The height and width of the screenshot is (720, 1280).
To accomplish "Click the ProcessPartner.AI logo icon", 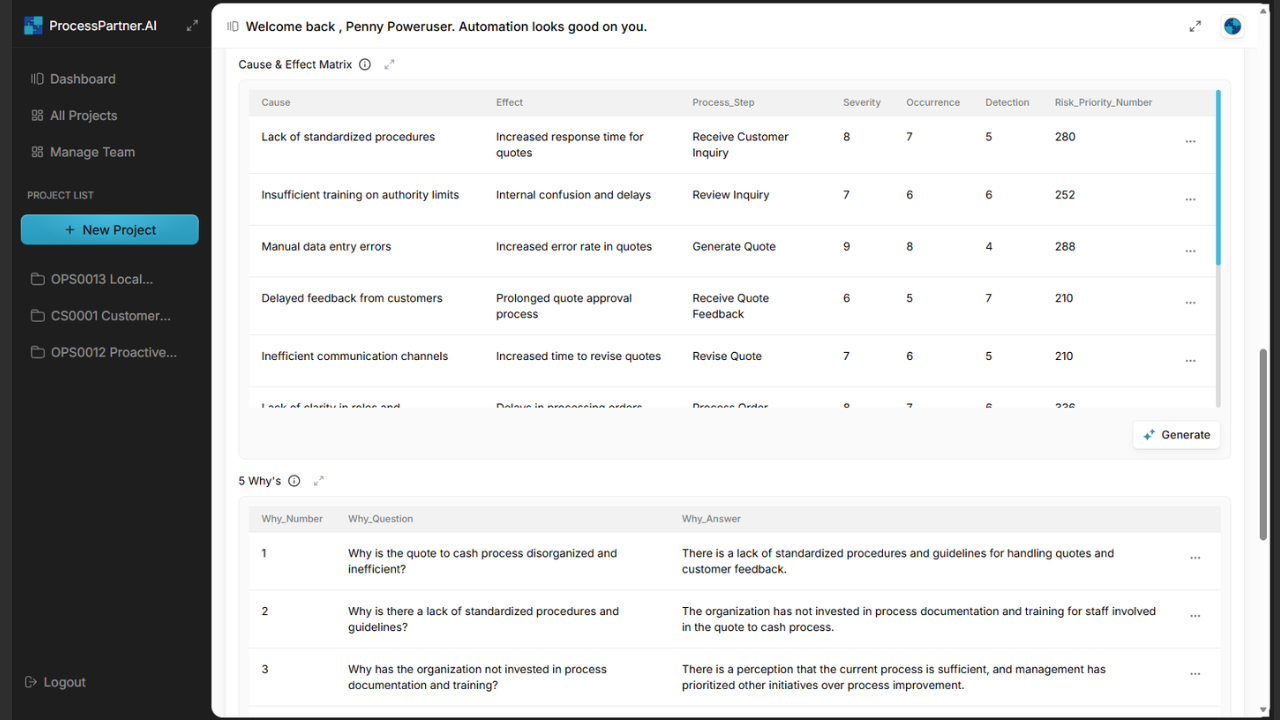I will tap(34, 26).
